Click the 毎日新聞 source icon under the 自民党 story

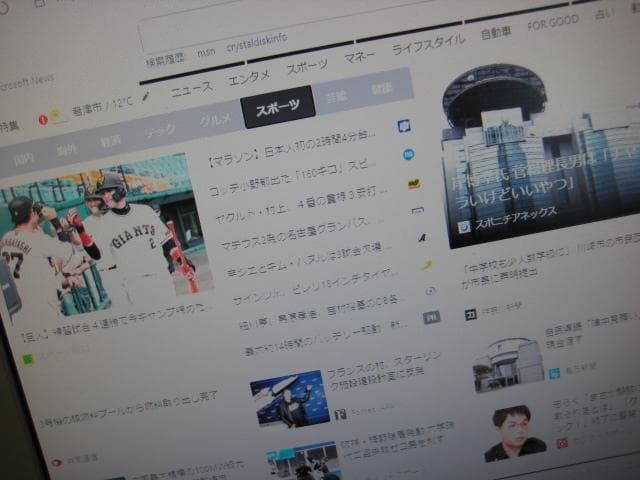click(554, 373)
